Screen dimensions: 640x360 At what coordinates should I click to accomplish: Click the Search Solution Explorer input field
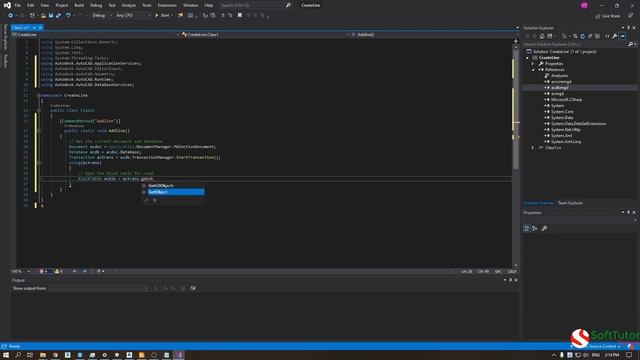click(576, 44)
